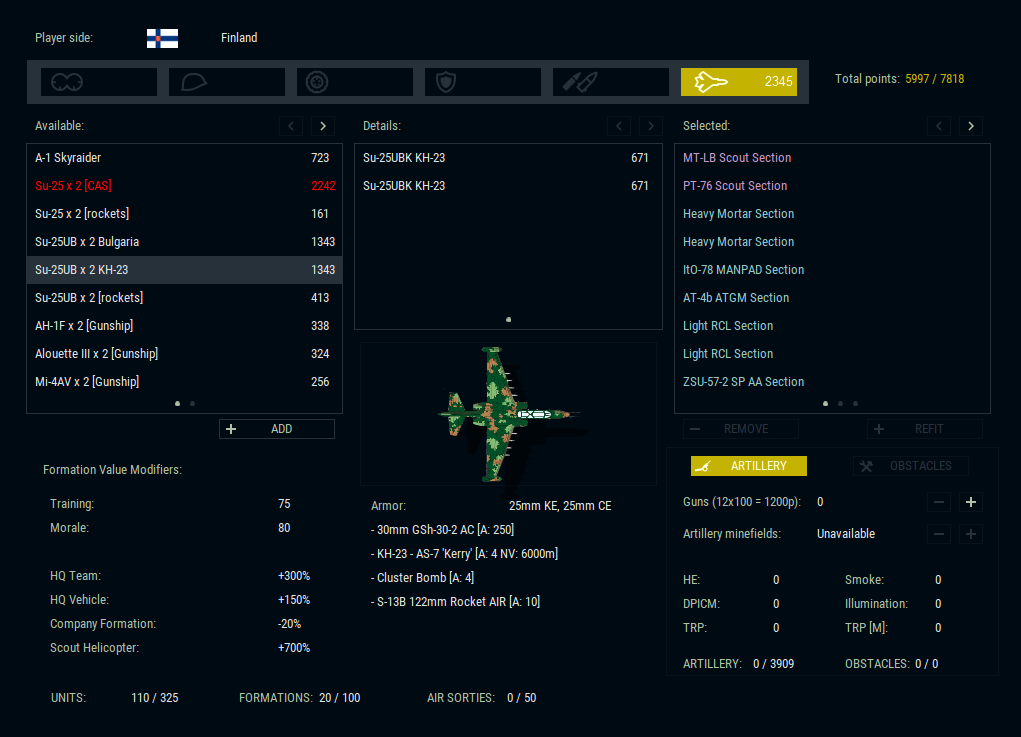Select Su-25UB x 2 Bulgaria entry
The height and width of the screenshot is (737, 1021).
tap(184, 242)
